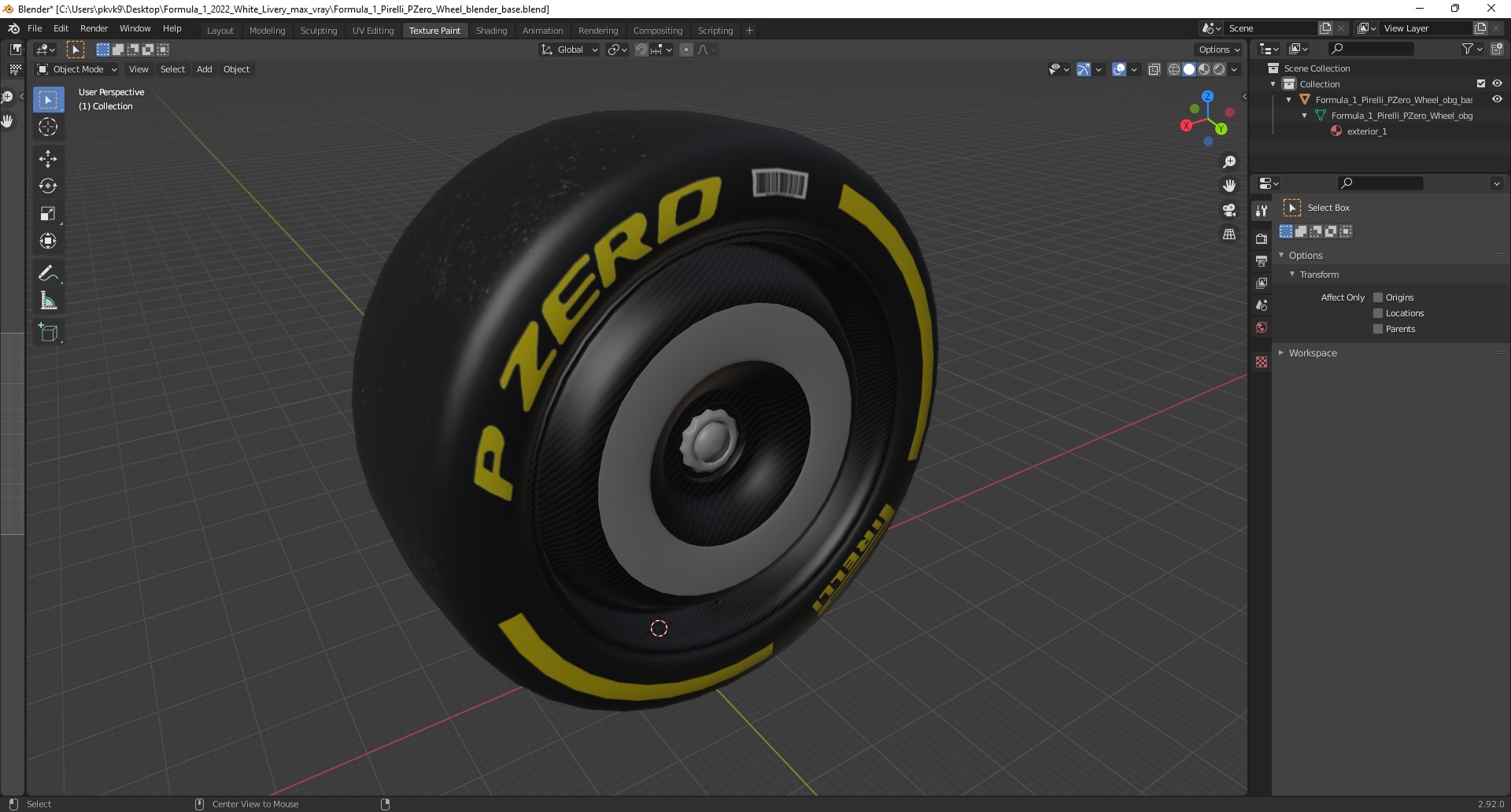Click the viewport pan hand icon
Viewport: 1511px width, 812px height.
[1229, 186]
